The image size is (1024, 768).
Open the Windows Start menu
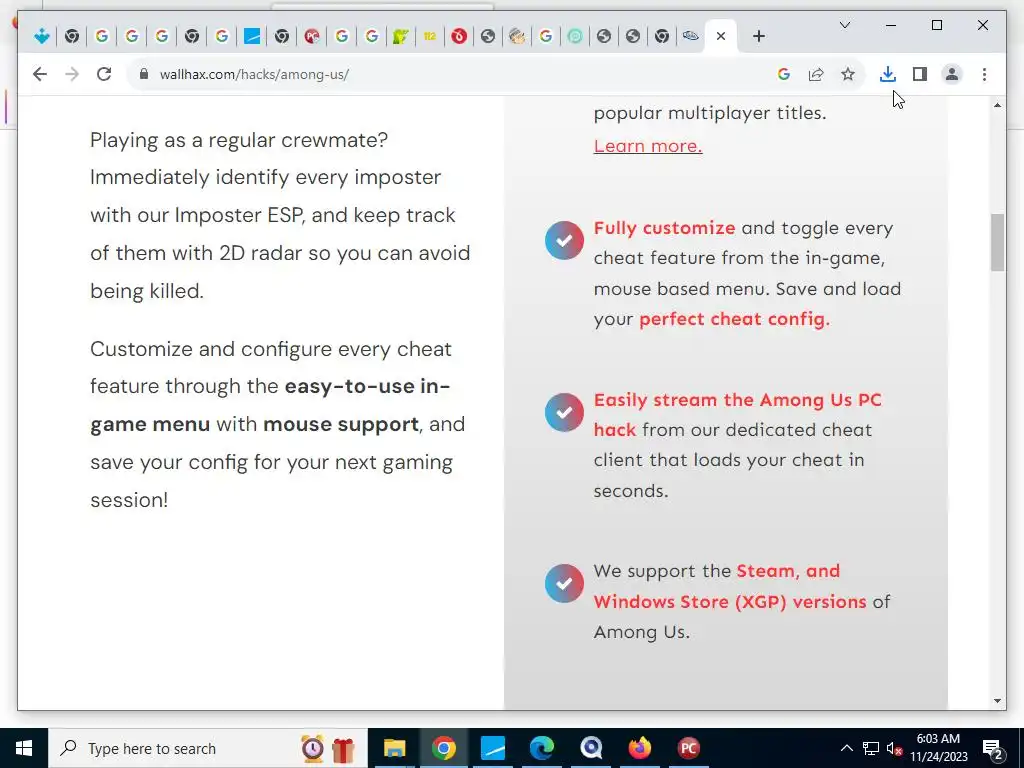24,748
